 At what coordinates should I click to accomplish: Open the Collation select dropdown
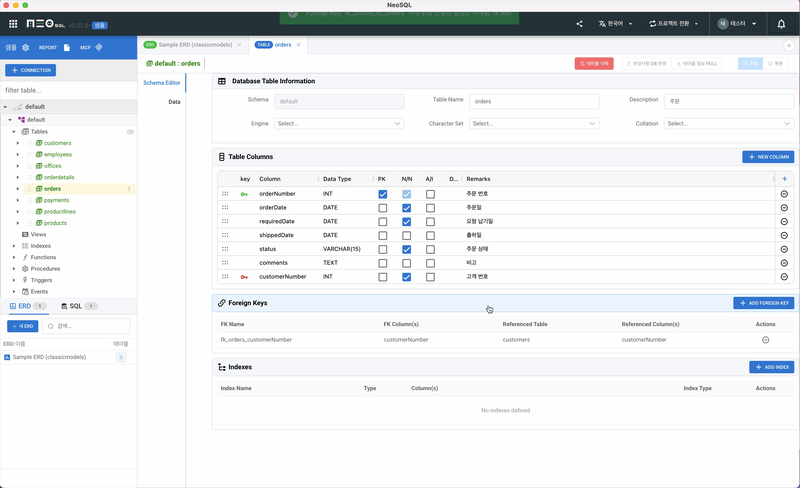729,124
